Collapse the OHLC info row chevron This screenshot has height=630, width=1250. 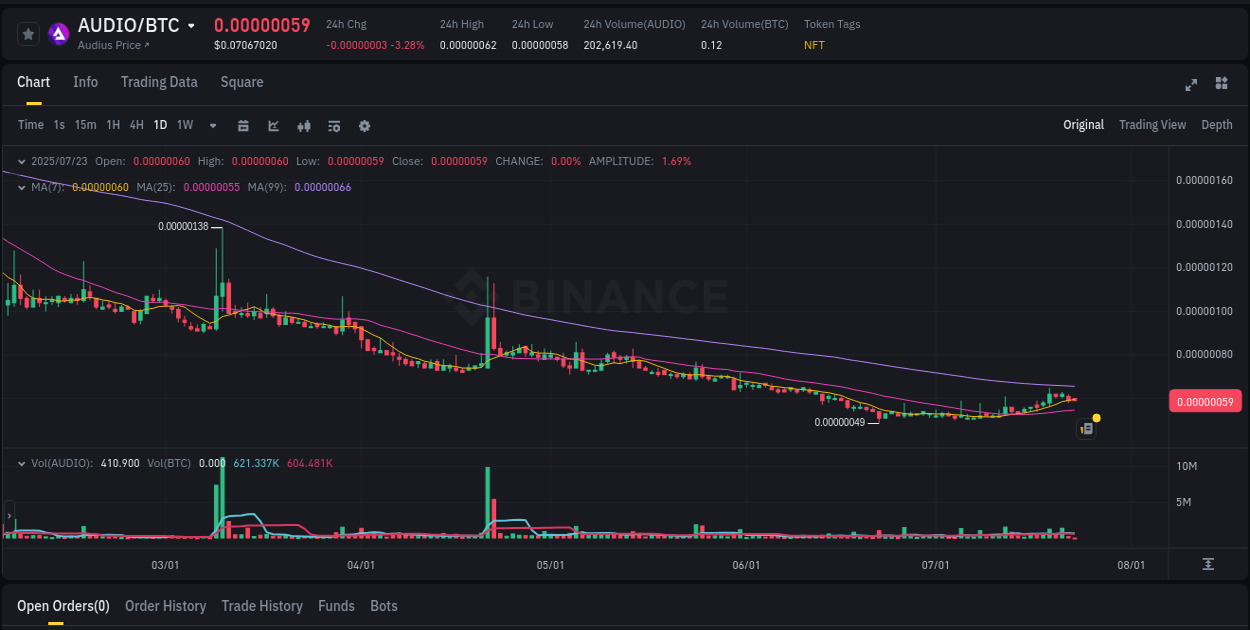click(x=22, y=160)
